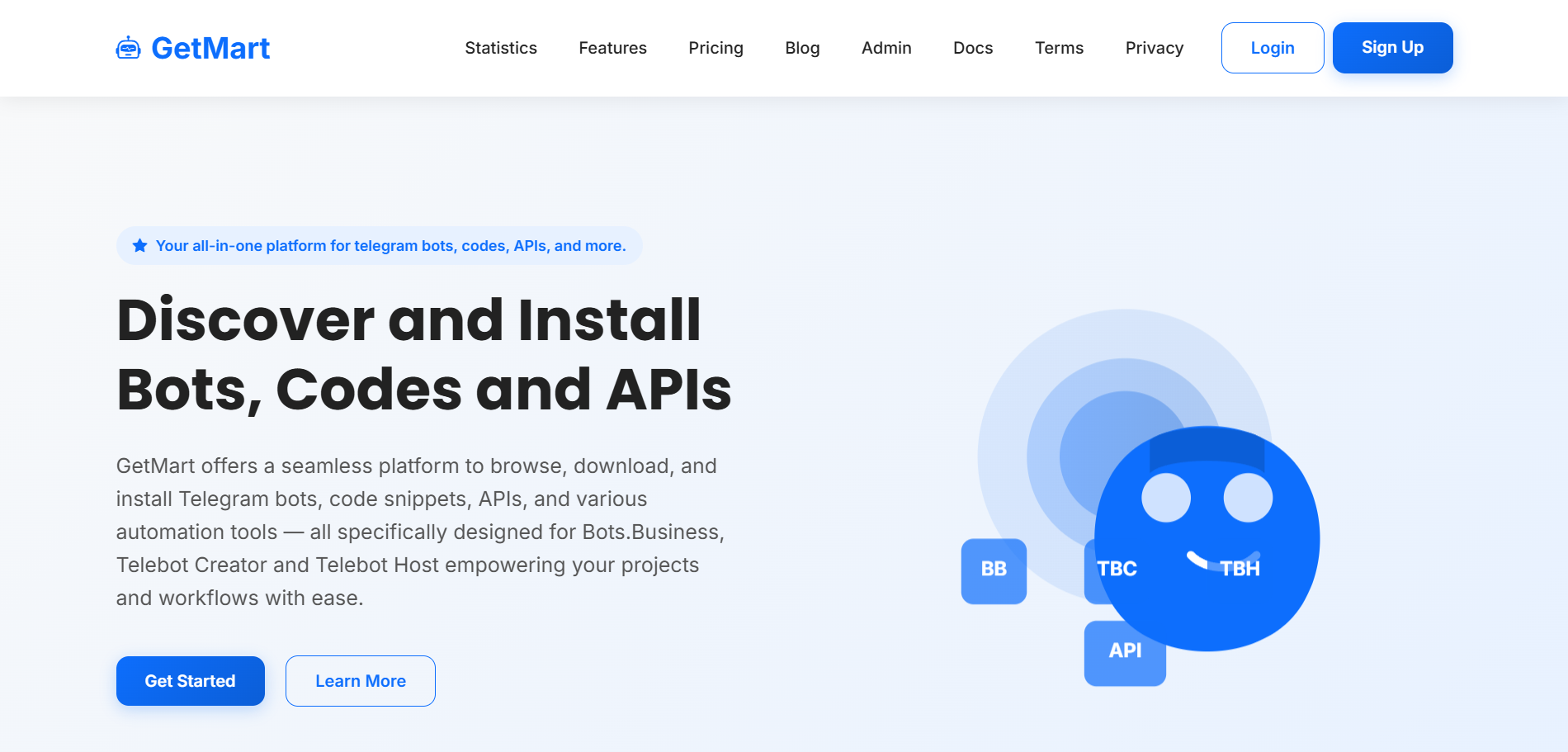1568x752 pixels.
Task: Click the BB tile in the illustration
Action: tap(994, 571)
